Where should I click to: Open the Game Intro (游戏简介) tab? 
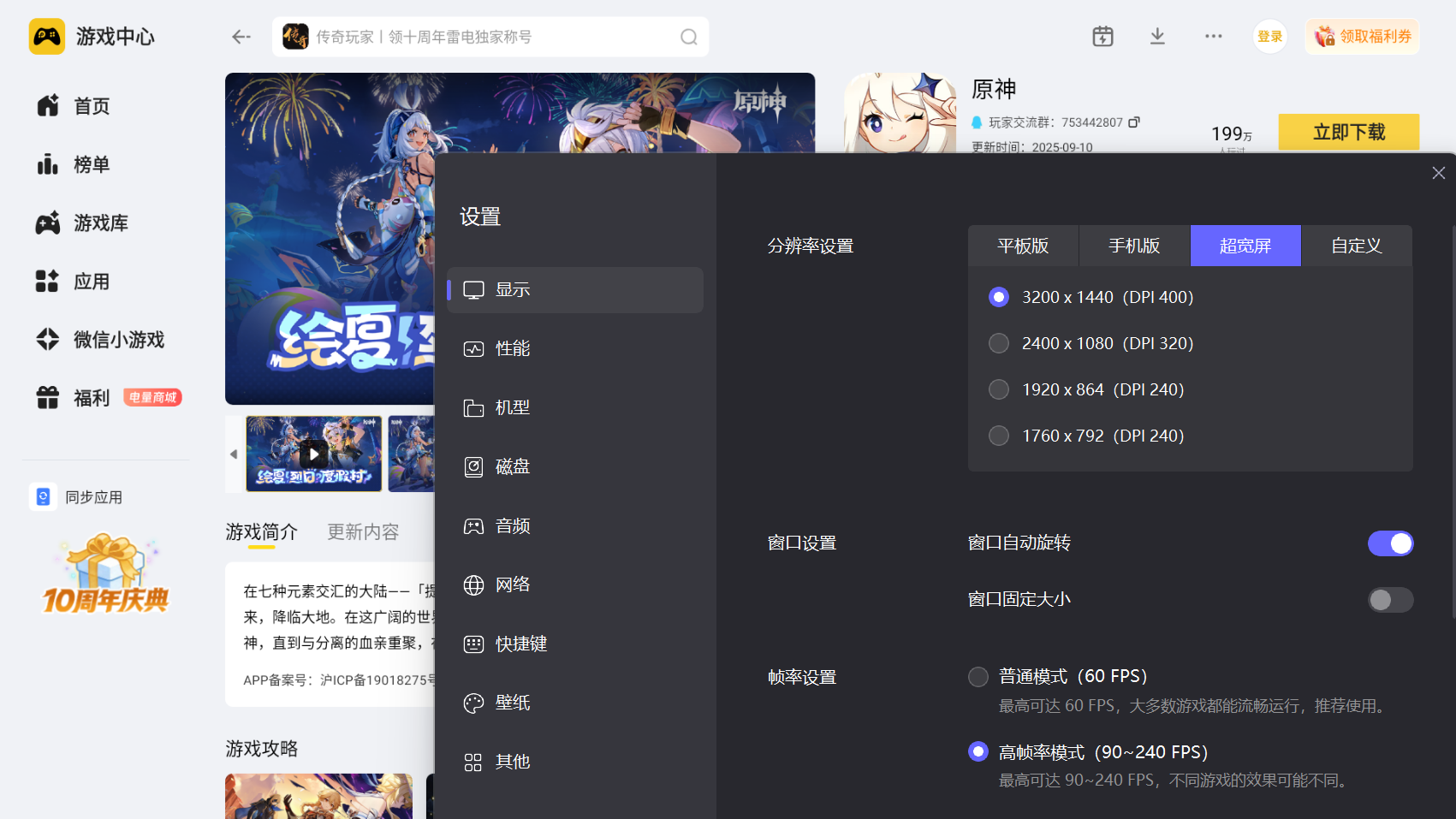[262, 532]
